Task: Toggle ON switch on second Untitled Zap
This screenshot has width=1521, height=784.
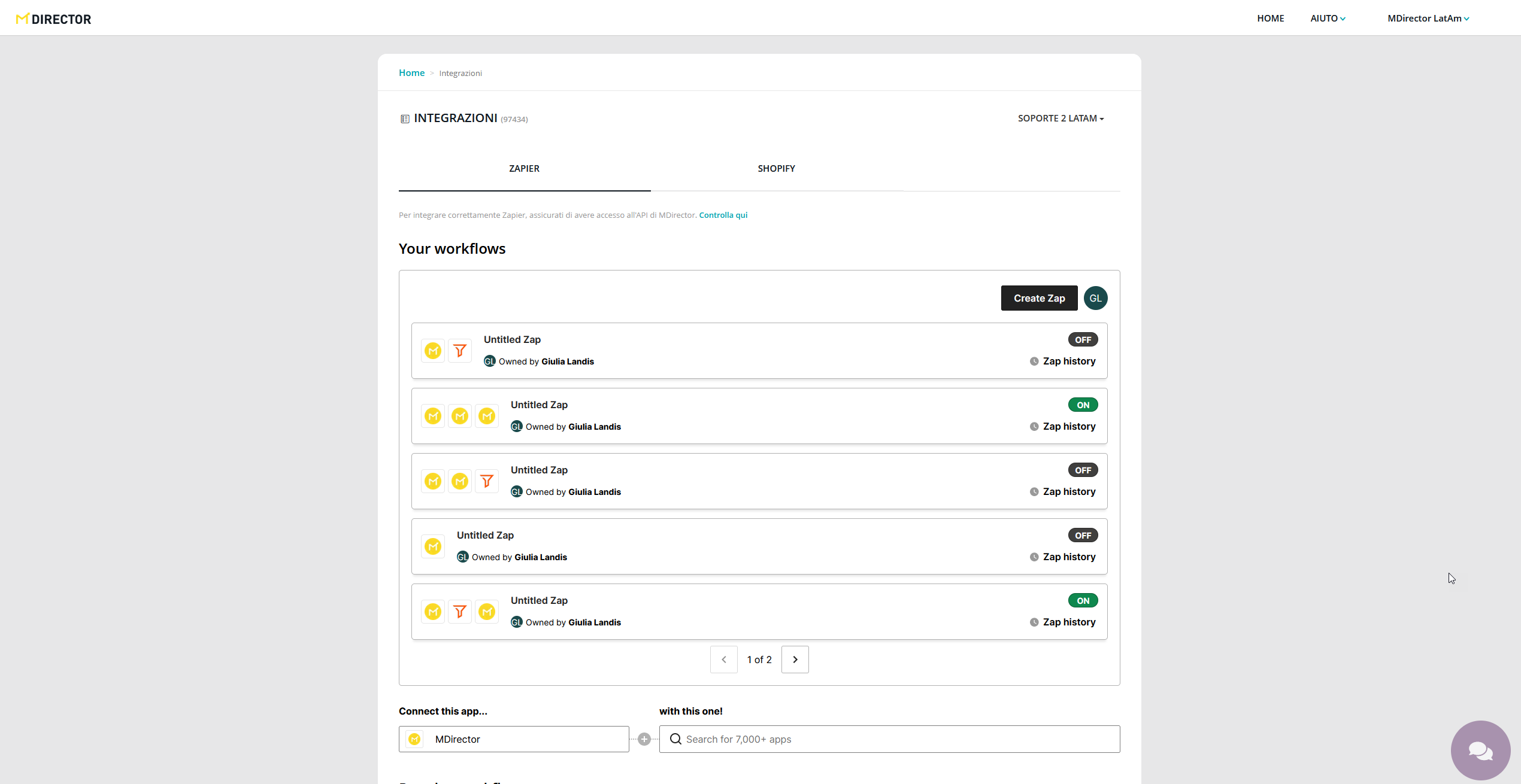Action: [x=1083, y=405]
